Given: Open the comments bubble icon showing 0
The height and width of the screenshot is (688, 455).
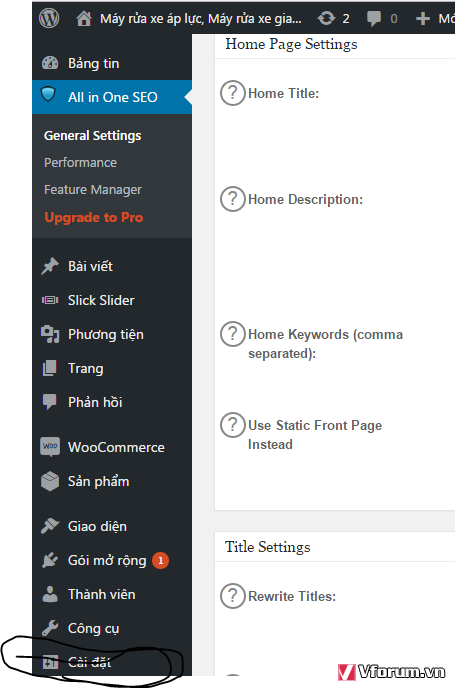Looking at the screenshot, I should pyautogui.click(x=374, y=18).
